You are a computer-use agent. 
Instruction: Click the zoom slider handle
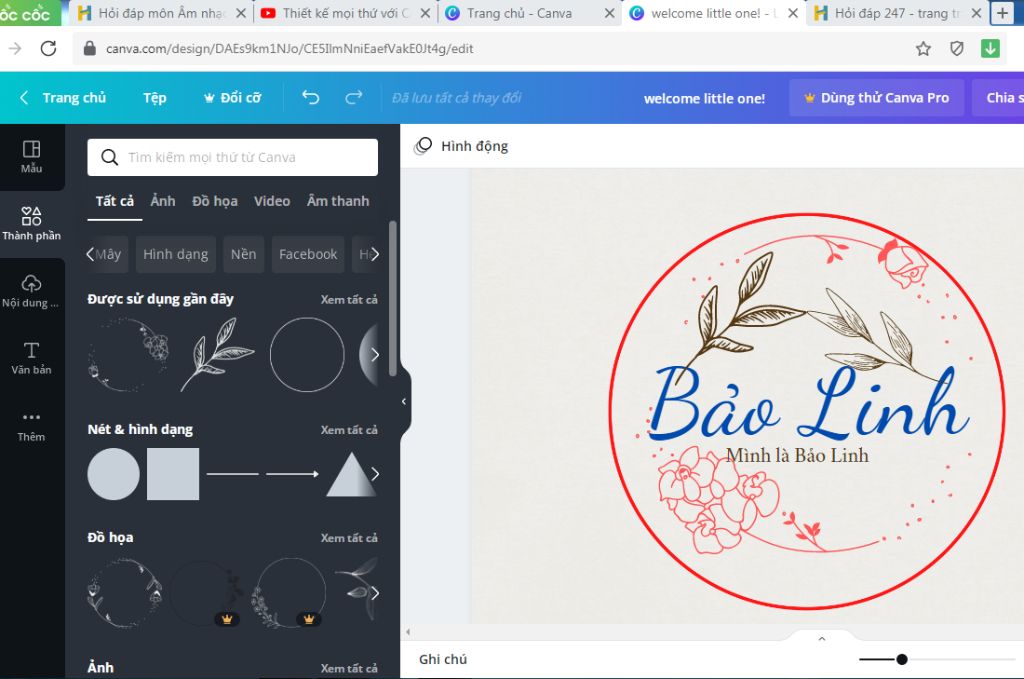coord(902,659)
